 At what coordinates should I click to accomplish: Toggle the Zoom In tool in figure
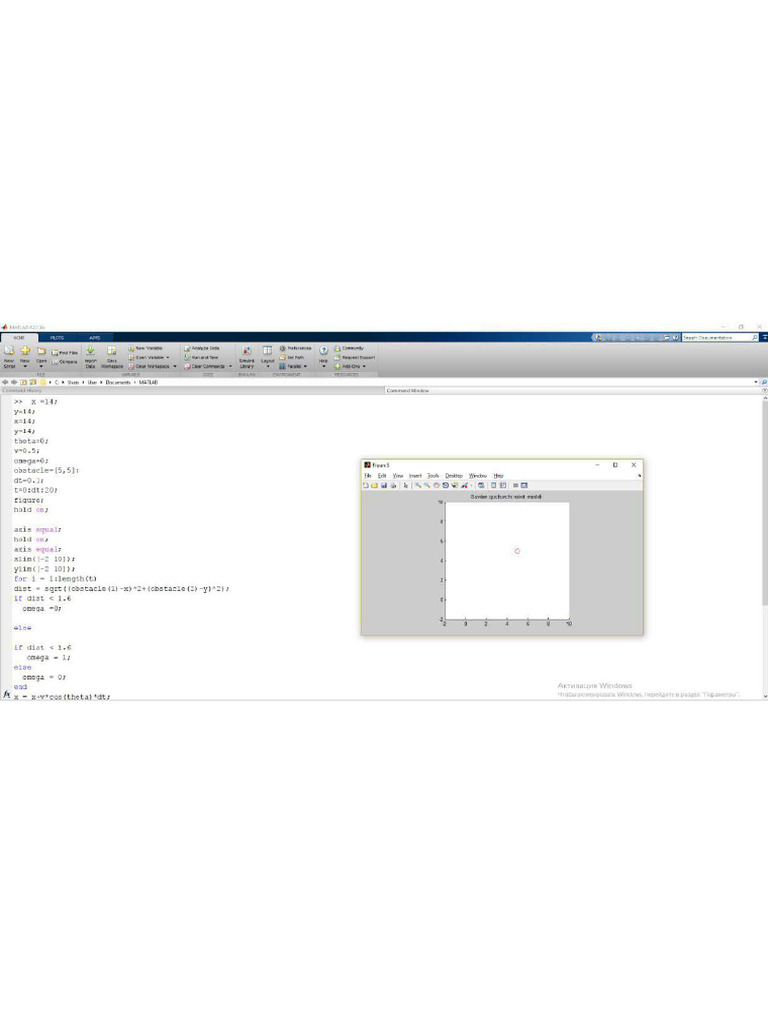pyautogui.click(x=418, y=485)
